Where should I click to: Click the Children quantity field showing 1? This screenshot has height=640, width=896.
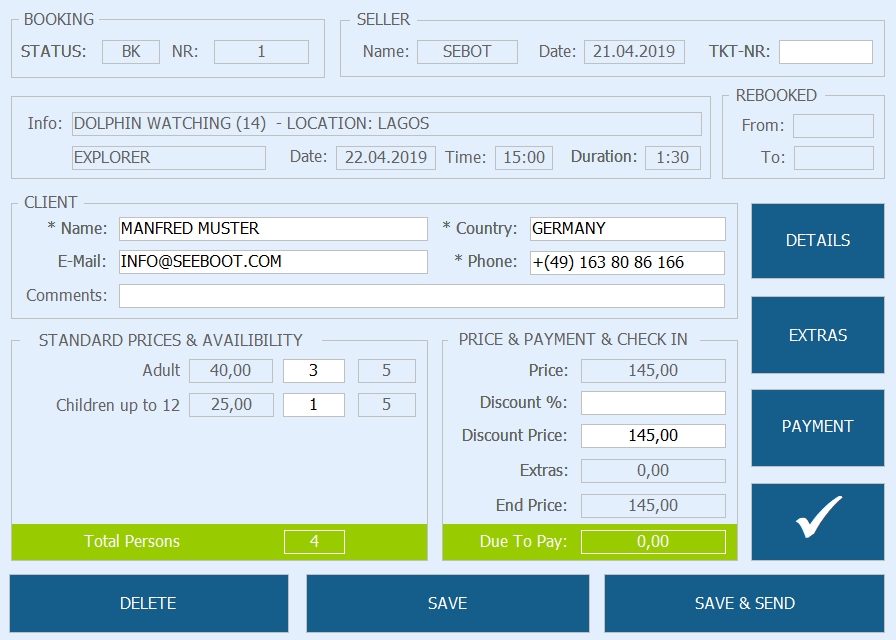314,405
